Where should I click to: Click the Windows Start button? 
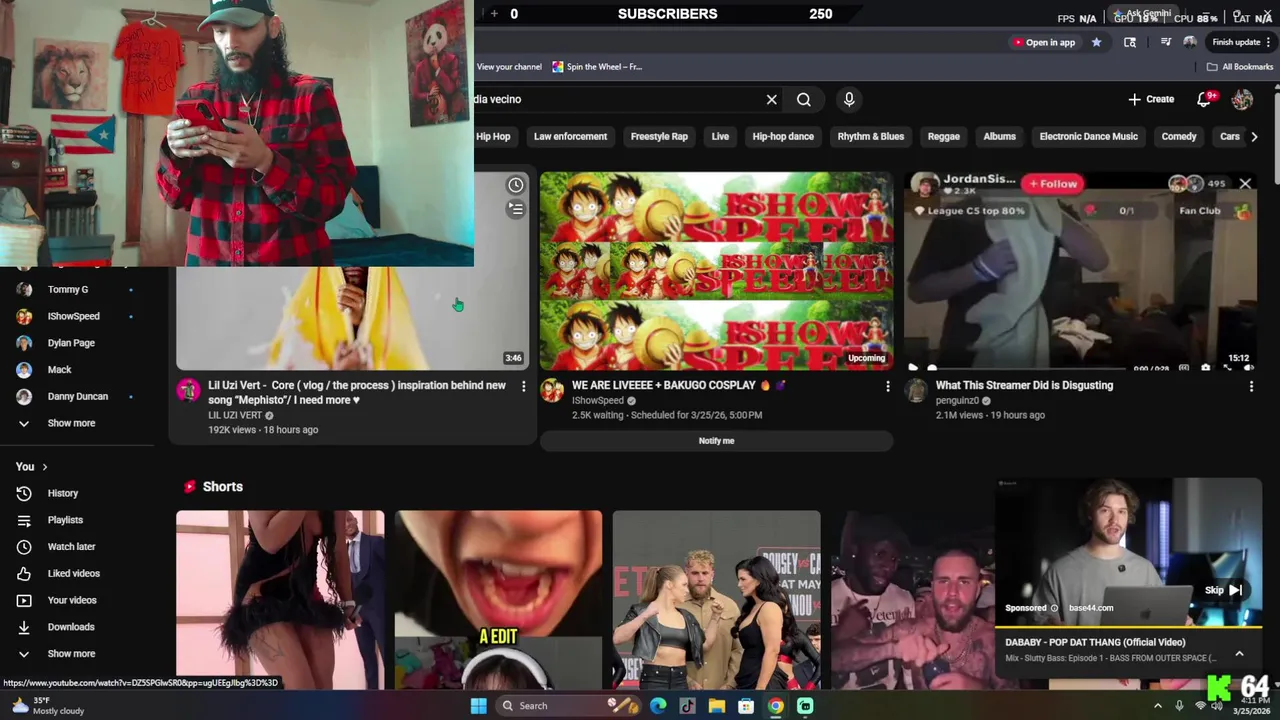click(x=478, y=706)
